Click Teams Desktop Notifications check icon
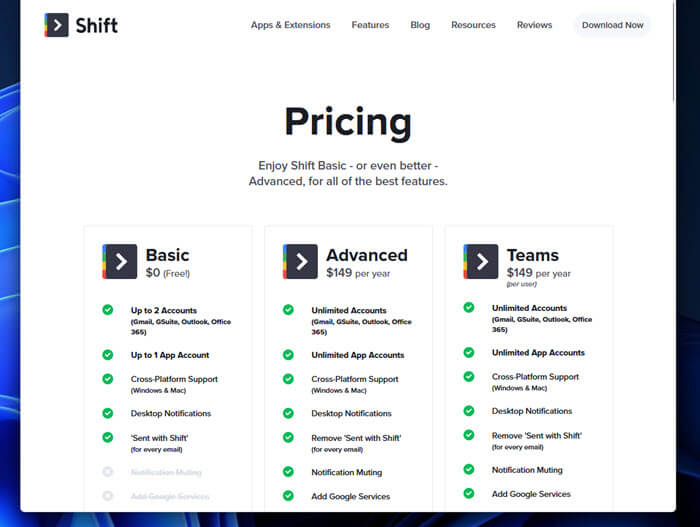The width and height of the screenshot is (700, 527). click(469, 411)
